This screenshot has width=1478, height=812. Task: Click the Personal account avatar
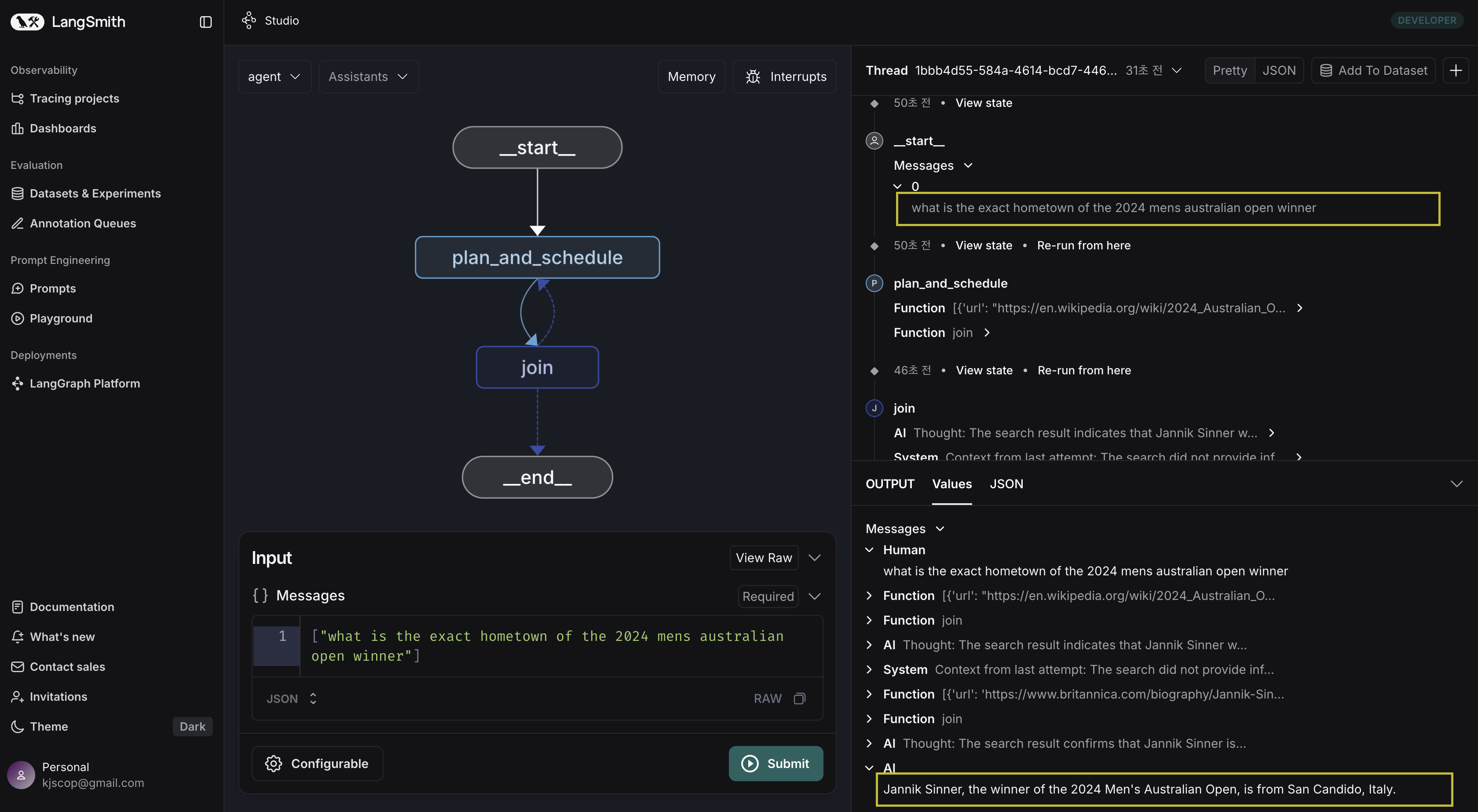coord(21,775)
